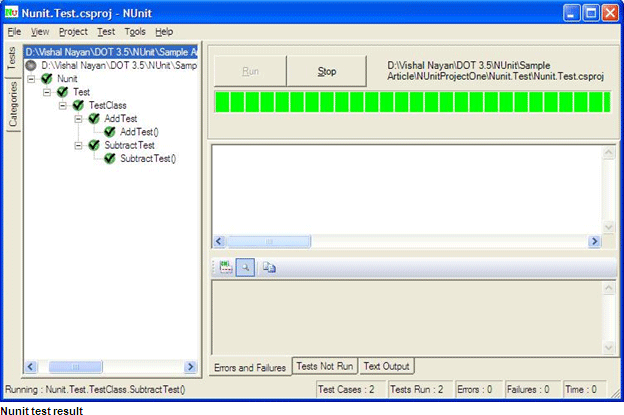Click the stack trace pane scroll down arrow
624x415 pixels.
coord(608,347)
